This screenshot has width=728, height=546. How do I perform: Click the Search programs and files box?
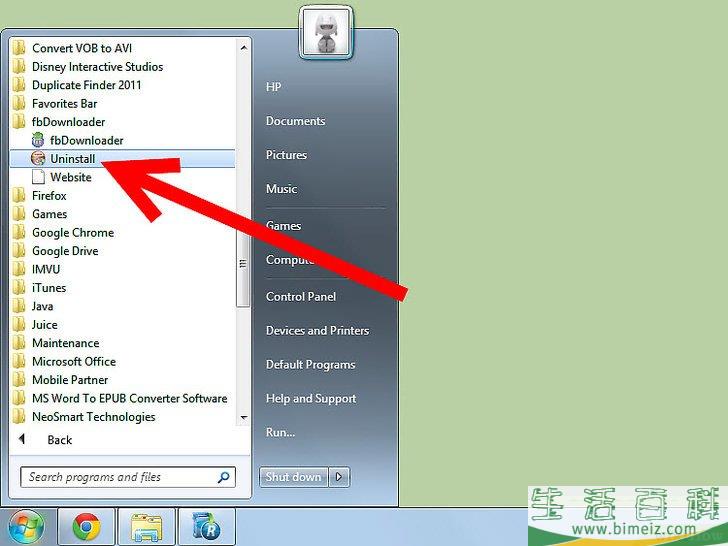click(128, 477)
